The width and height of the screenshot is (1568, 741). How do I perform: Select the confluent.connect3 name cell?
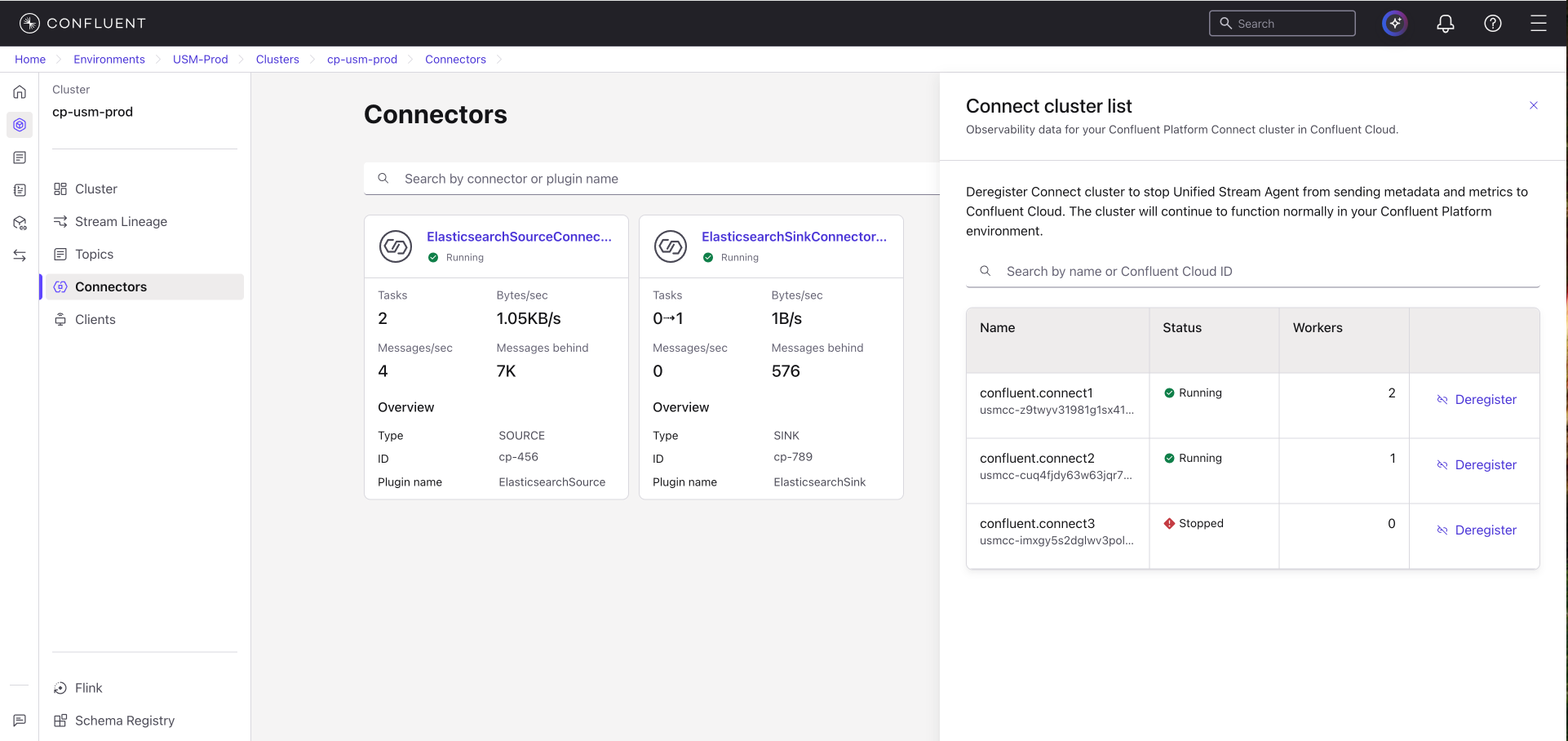coord(1057,536)
